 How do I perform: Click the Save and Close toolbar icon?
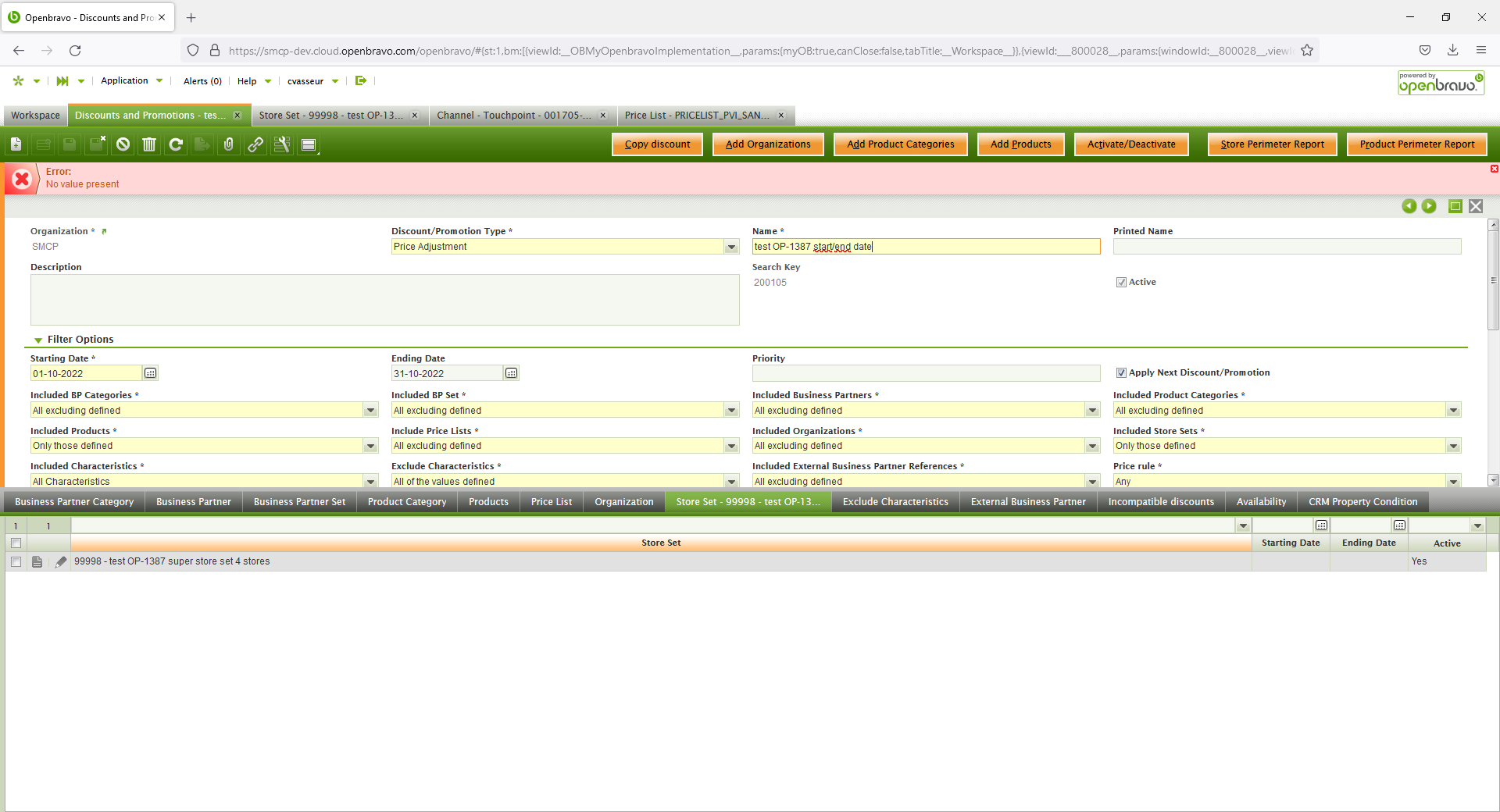click(x=97, y=144)
